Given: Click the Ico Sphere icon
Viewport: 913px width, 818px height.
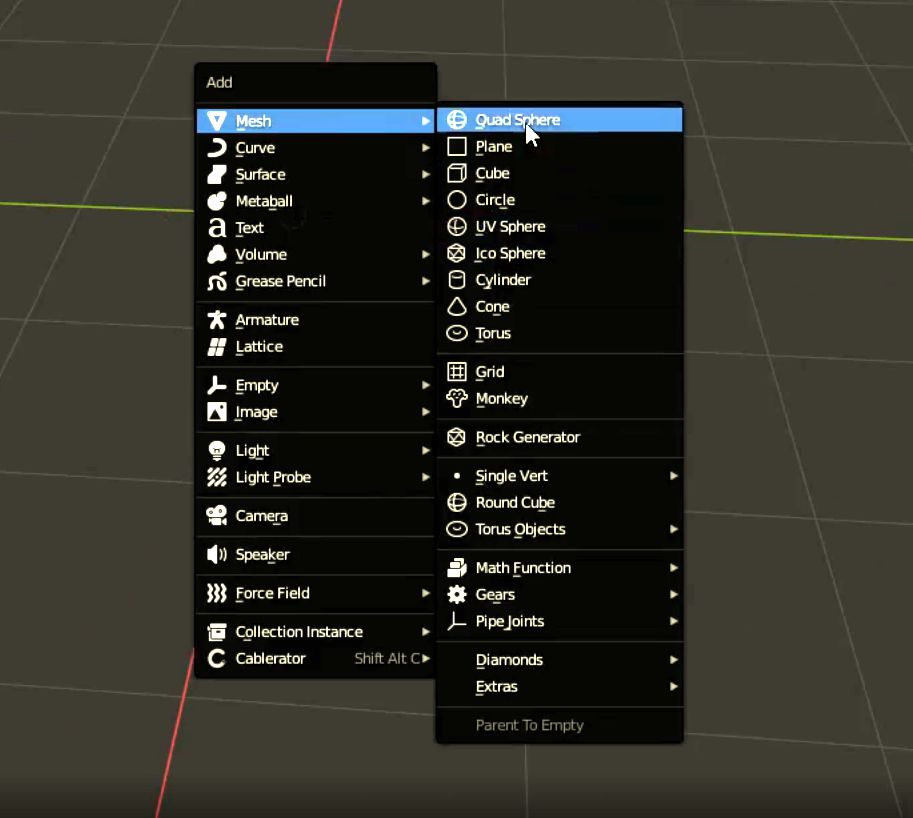Looking at the screenshot, I should (x=456, y=253).
